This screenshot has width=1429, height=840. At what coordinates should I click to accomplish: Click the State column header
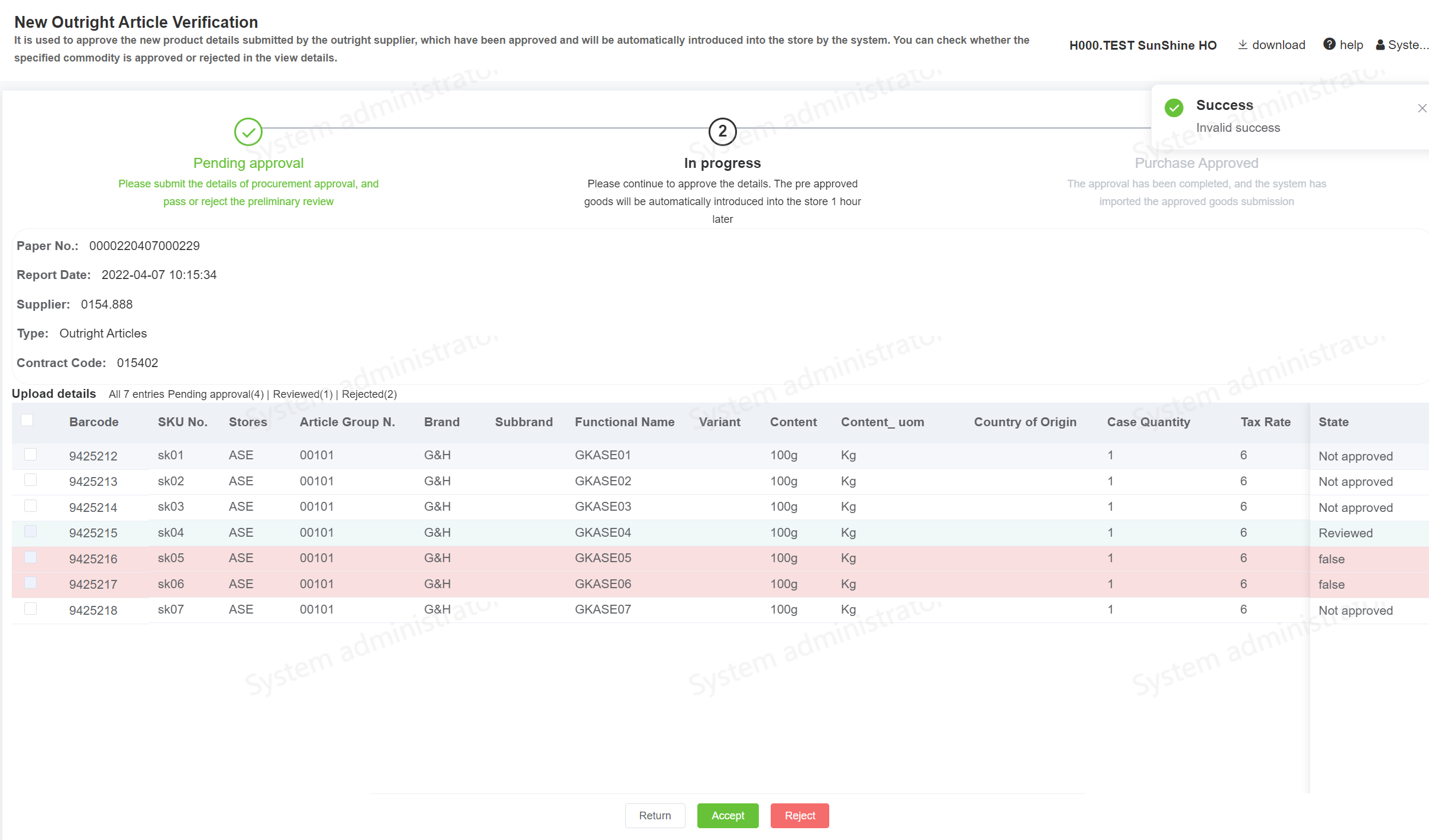pyautogui.click(x=1334, y=422)
